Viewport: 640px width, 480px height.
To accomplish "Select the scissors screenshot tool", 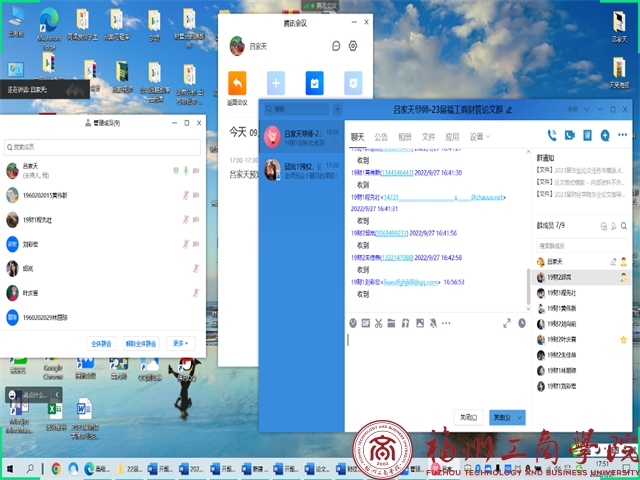I will 378,323.
